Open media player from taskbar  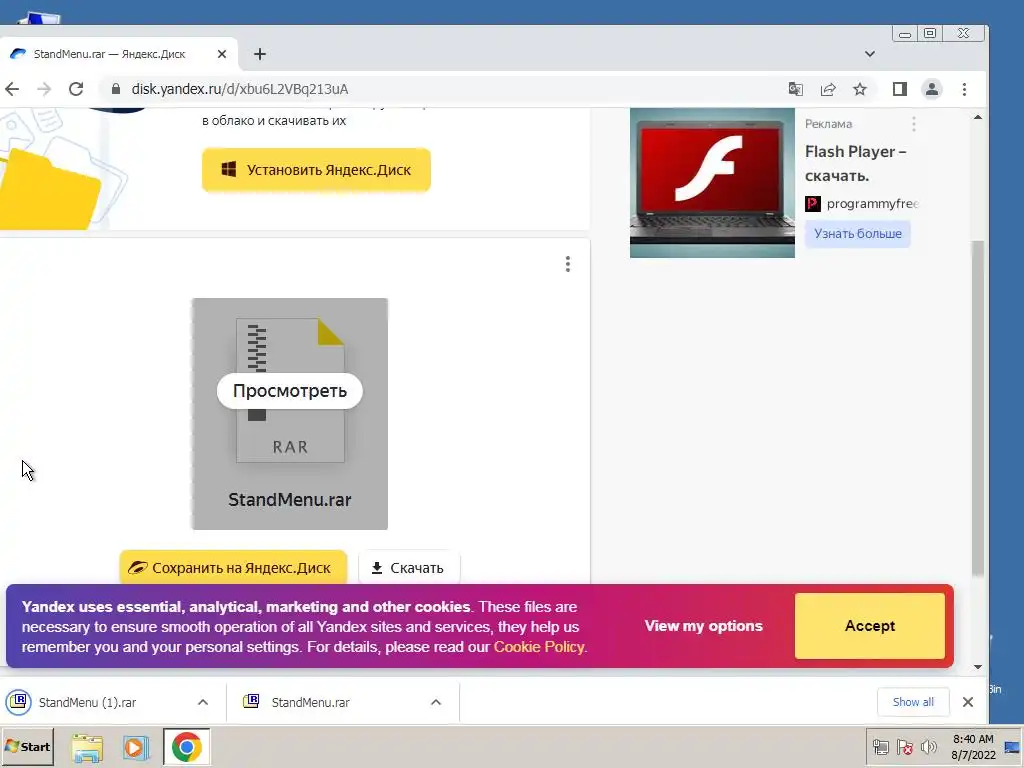pyautogui.click(x=136, y=747)
